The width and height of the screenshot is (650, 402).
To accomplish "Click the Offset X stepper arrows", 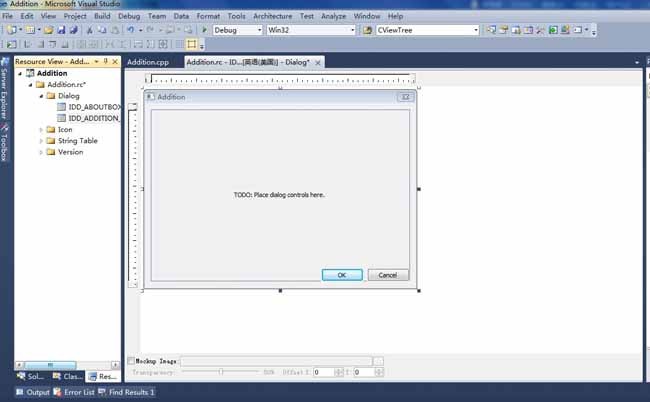I will (x=339, y=372).
